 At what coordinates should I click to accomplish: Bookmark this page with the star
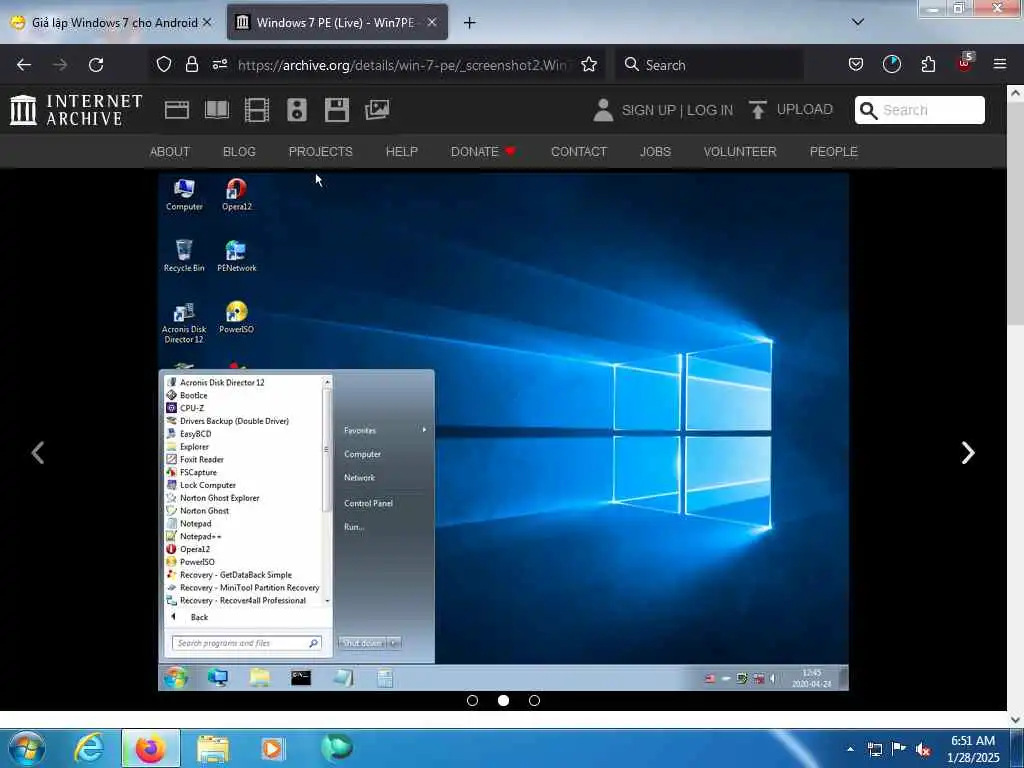[589, 64]
